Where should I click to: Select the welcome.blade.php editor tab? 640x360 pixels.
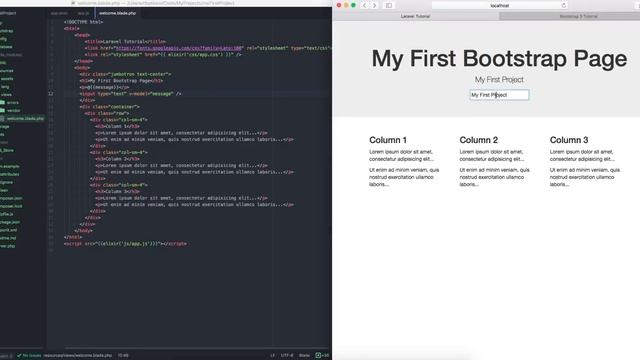(x=118, y=13)
